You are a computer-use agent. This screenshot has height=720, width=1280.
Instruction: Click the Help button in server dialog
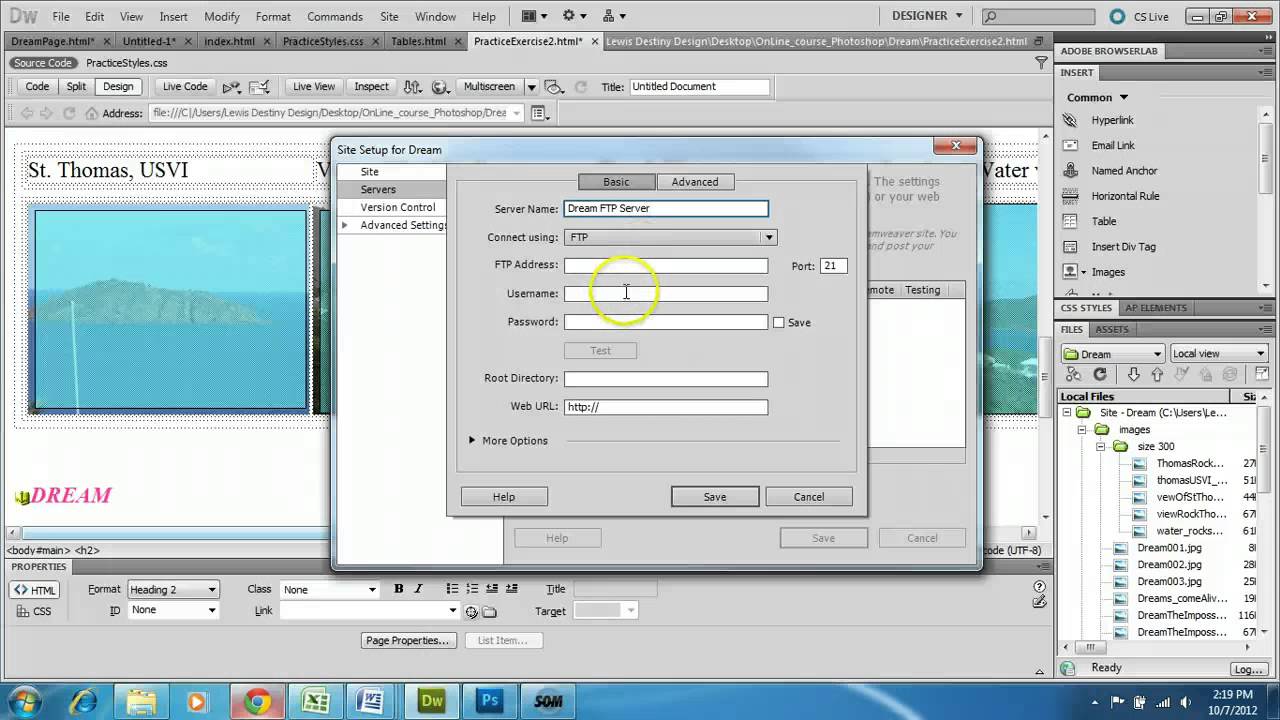click(x=504, y=497)
